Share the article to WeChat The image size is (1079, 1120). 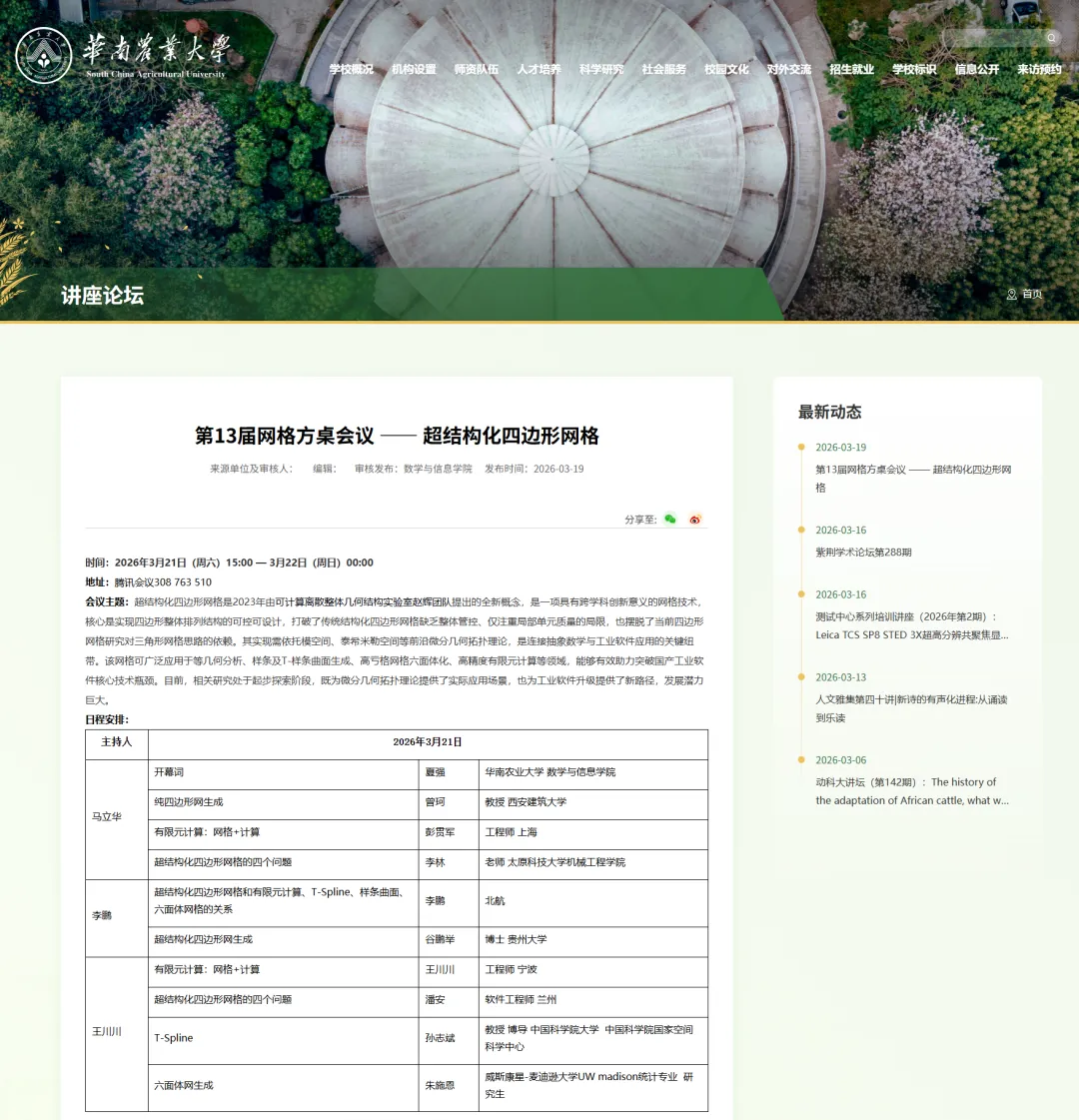(669, 520)
